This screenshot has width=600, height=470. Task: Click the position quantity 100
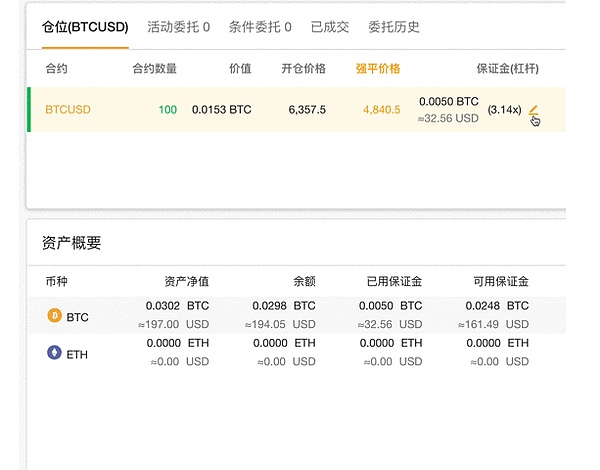tap(167, 110)
